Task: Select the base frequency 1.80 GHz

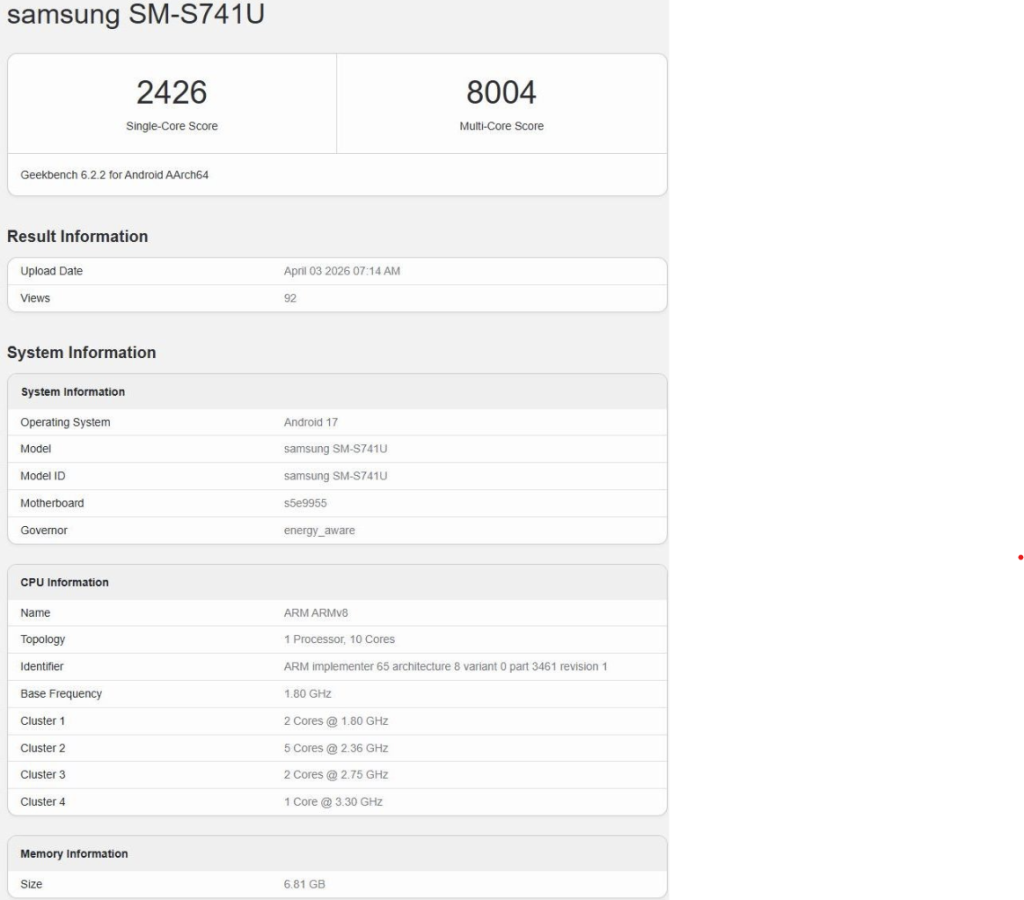Action: pos(307,694)
